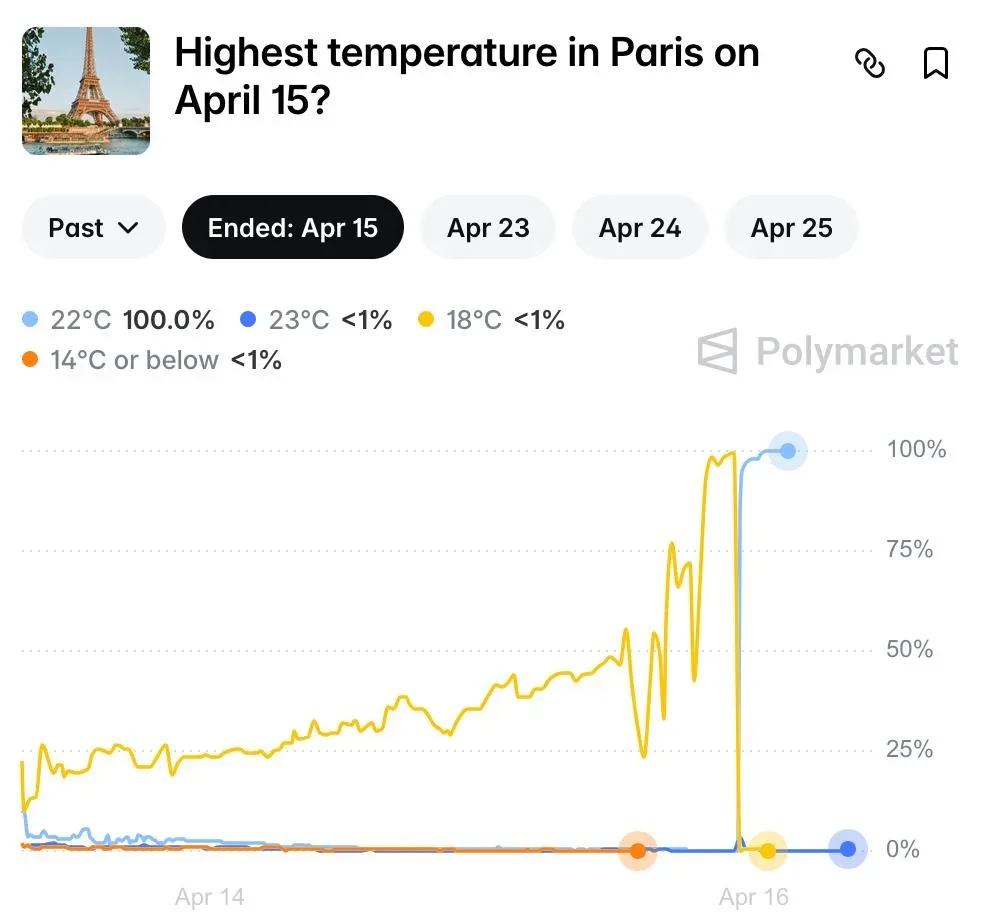
Task: Click the 22°C light blue legend dot
Action: (30, 321)
